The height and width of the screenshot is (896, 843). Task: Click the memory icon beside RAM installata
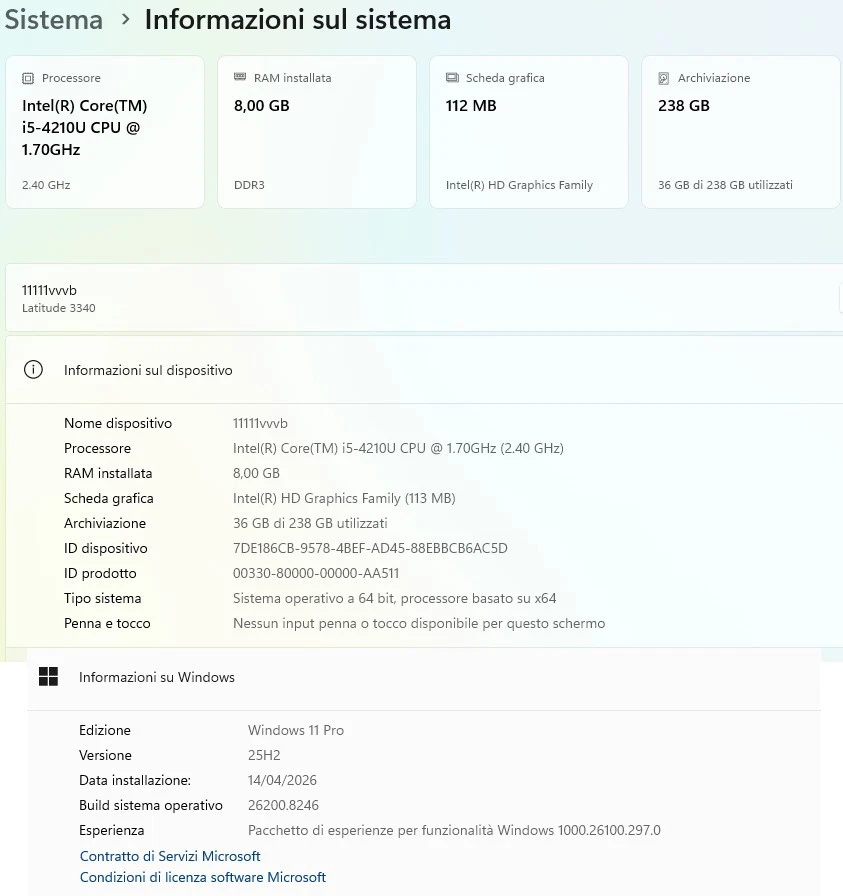point(240,77)
